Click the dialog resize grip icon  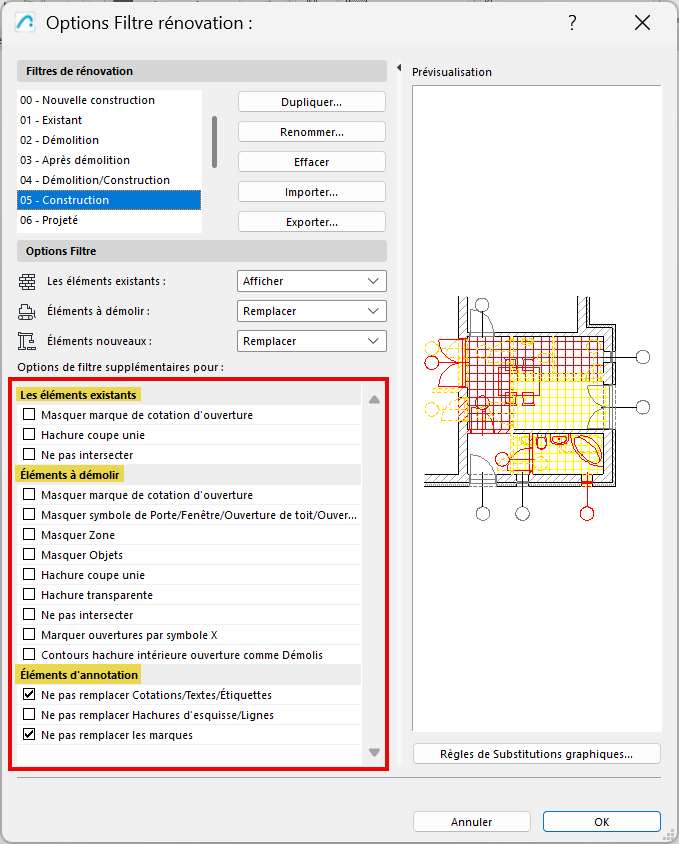click(668, 834)
